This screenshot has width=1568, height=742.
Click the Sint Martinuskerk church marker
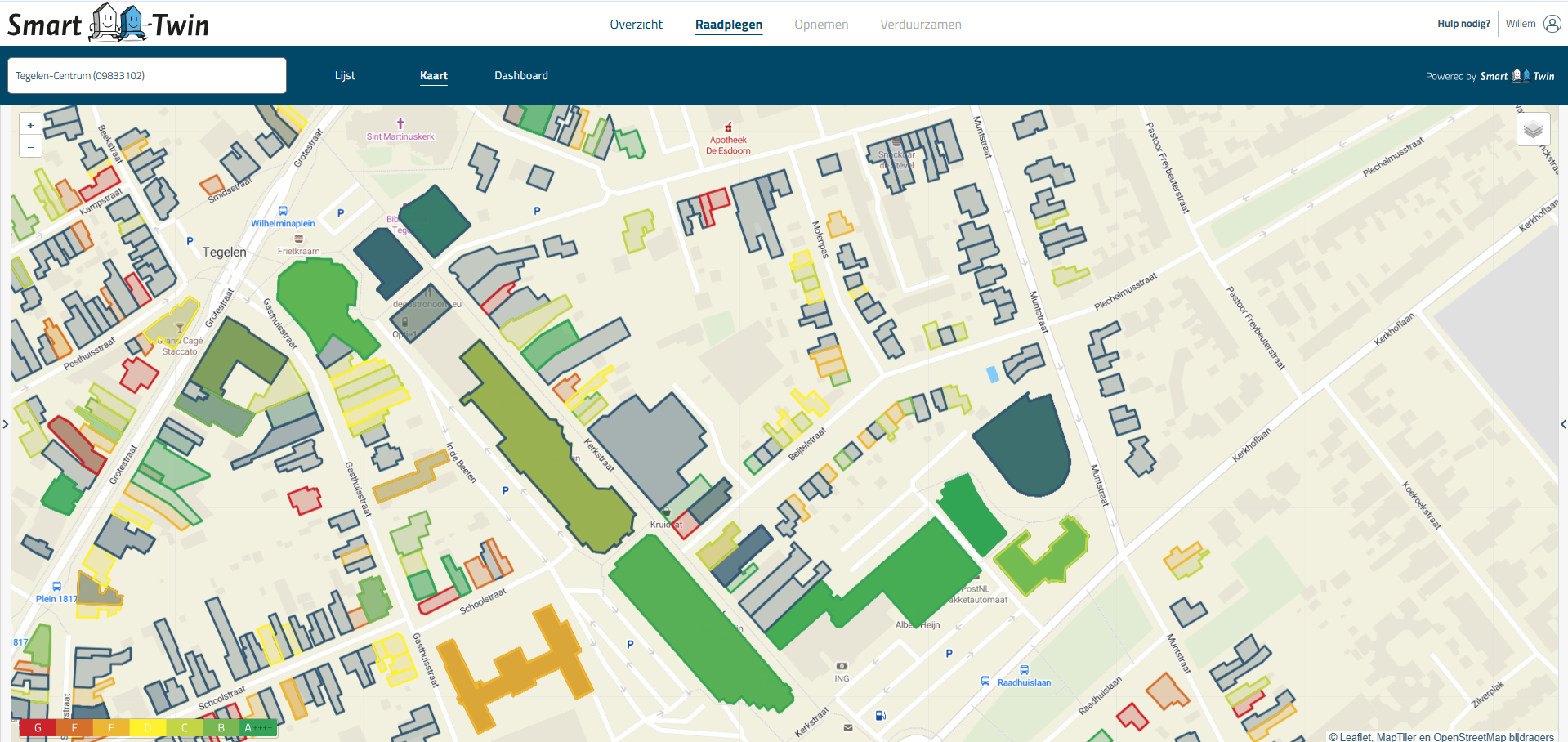[400, 123]
